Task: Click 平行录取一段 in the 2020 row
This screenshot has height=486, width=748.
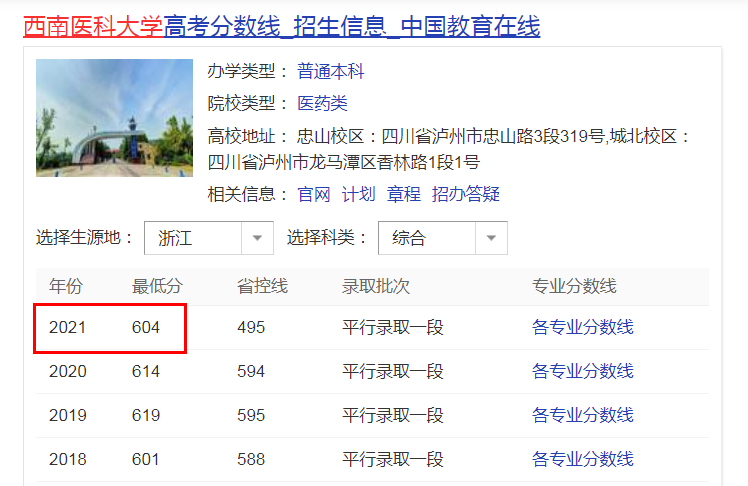Action: (x=393, y=372)
